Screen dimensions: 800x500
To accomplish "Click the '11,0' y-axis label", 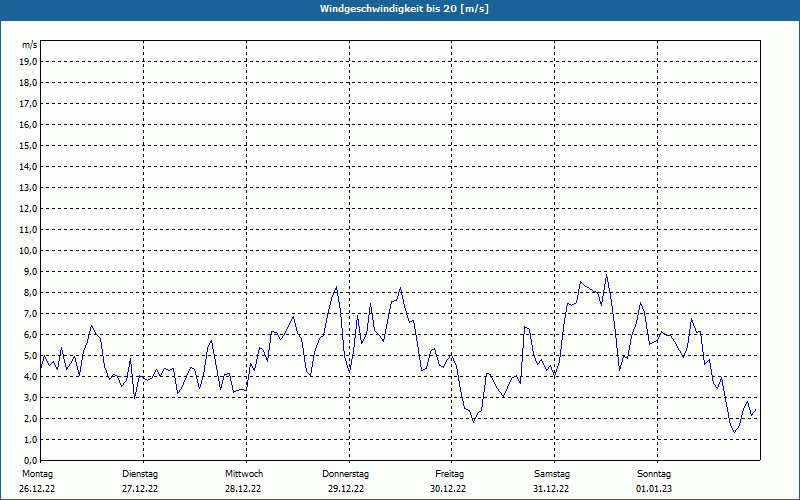I will tap(29, 230).
